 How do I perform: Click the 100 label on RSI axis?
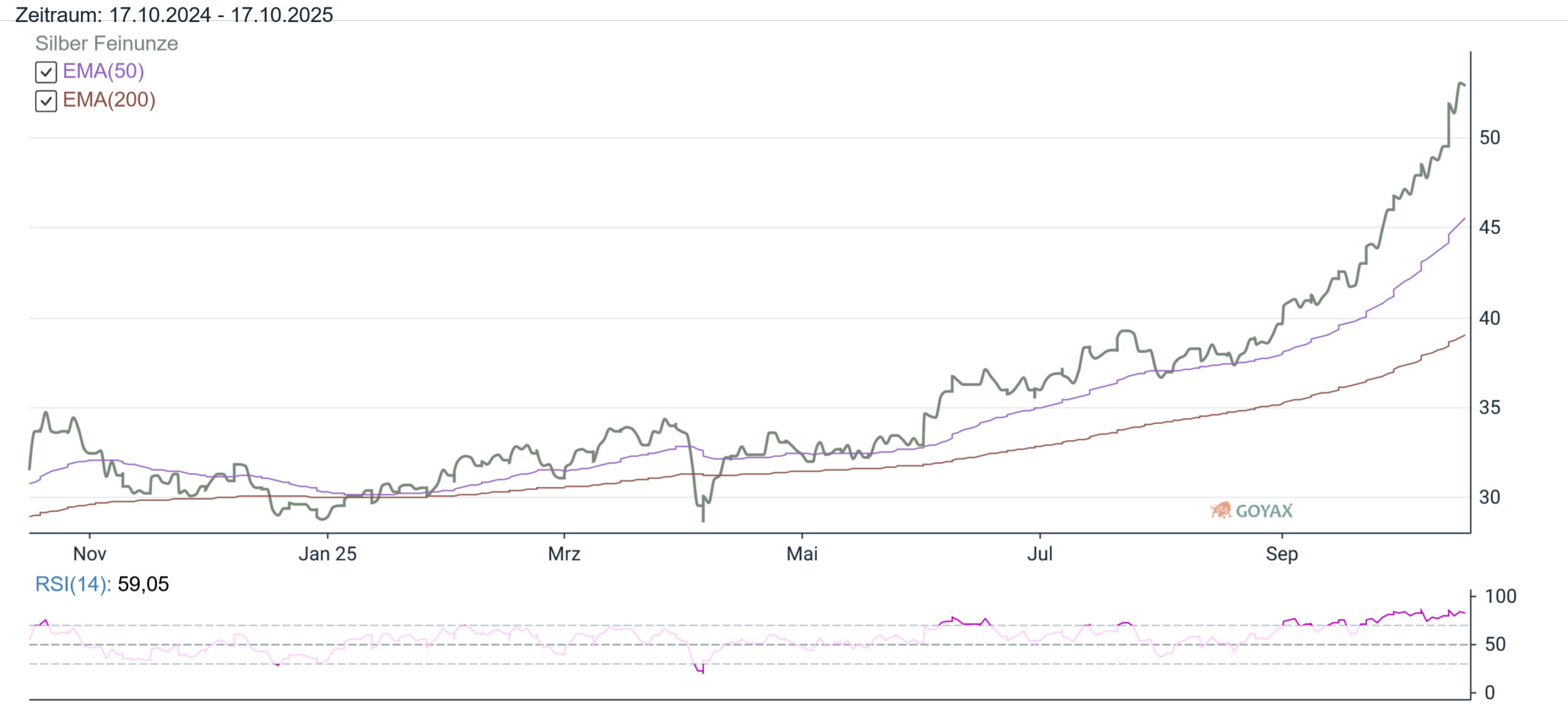tap(1500, 596)
